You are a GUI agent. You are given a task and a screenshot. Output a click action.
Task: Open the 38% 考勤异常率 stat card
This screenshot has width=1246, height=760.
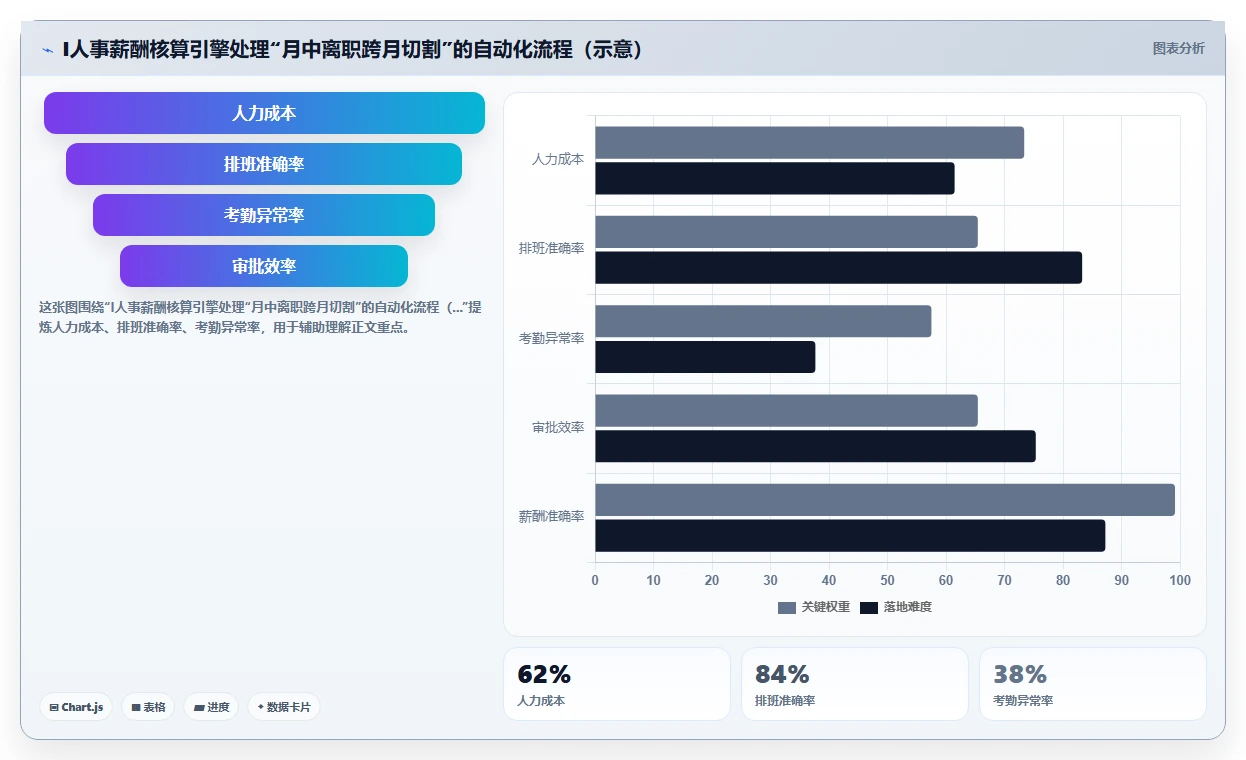click(1093, 684)
